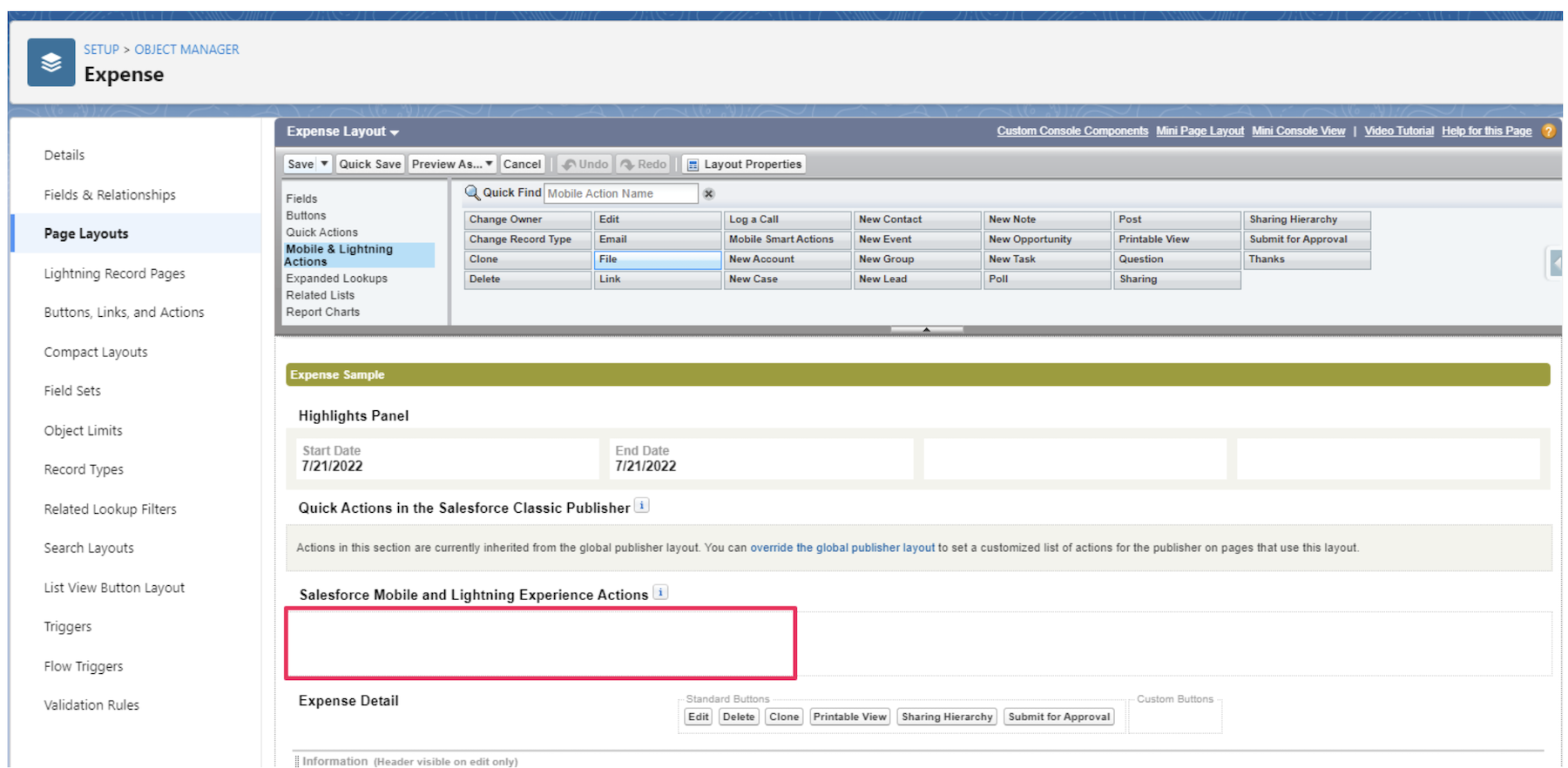Select the New Contact action
Image resolution: width=1568 pixels, height=768 pixels.
(917, 219)
